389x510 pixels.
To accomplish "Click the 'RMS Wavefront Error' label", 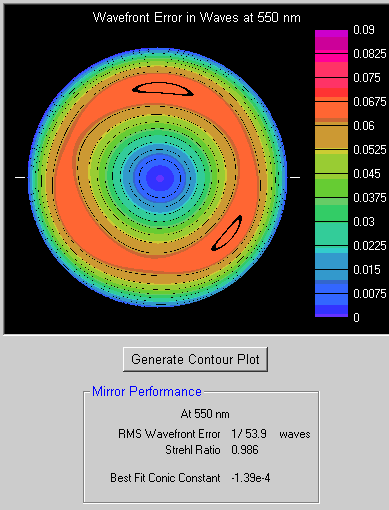I will (169, 434).
